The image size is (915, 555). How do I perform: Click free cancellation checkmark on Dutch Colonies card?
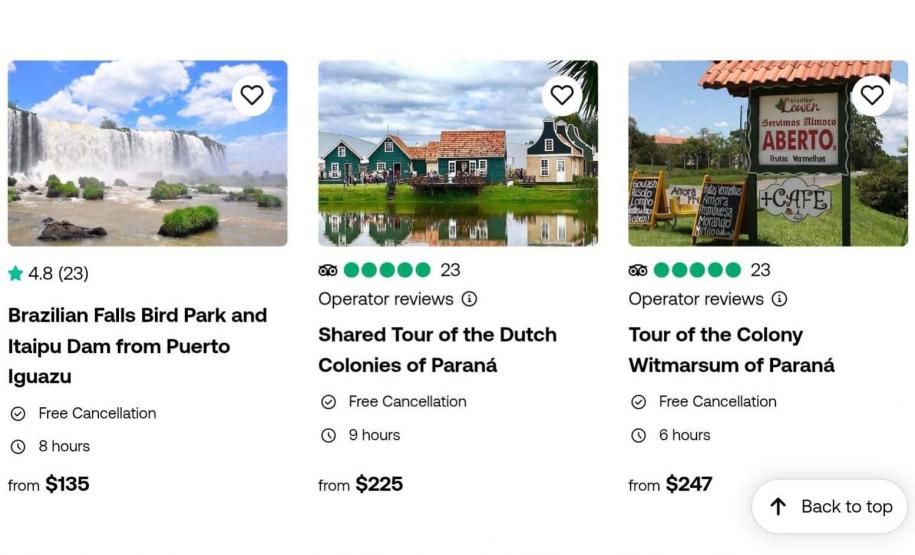[328, 402]
